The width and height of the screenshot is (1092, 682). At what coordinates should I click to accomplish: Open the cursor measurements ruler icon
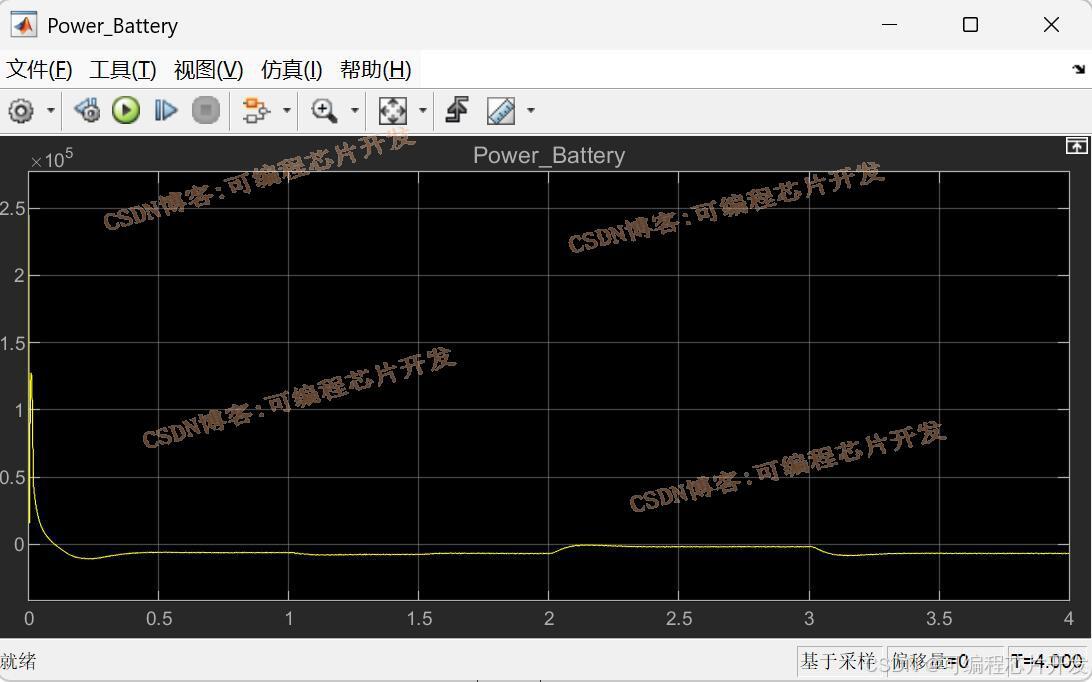tap(501, 110)
